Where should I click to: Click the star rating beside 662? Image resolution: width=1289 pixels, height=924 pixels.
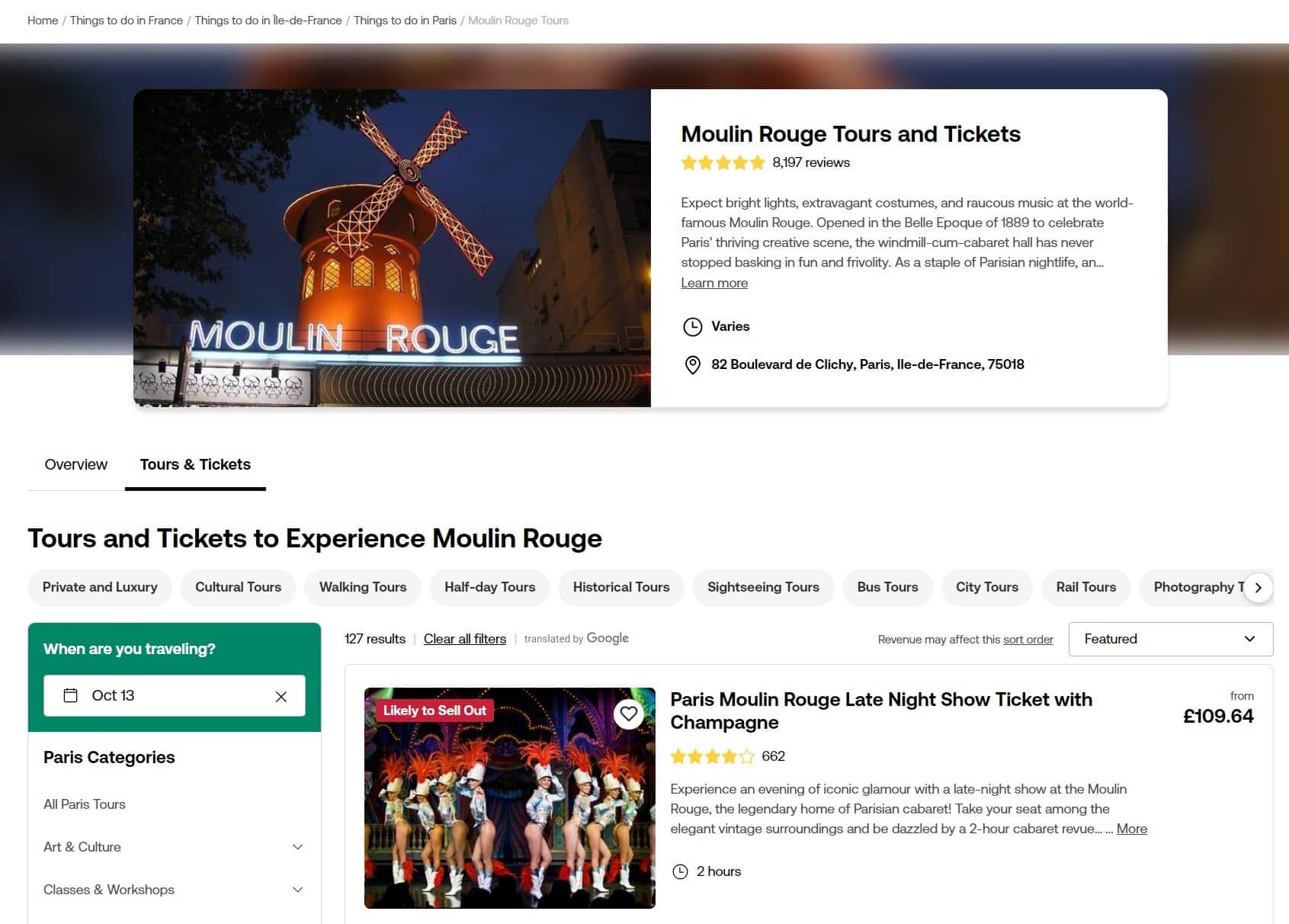pyautogui.click(x=712, y=756)
